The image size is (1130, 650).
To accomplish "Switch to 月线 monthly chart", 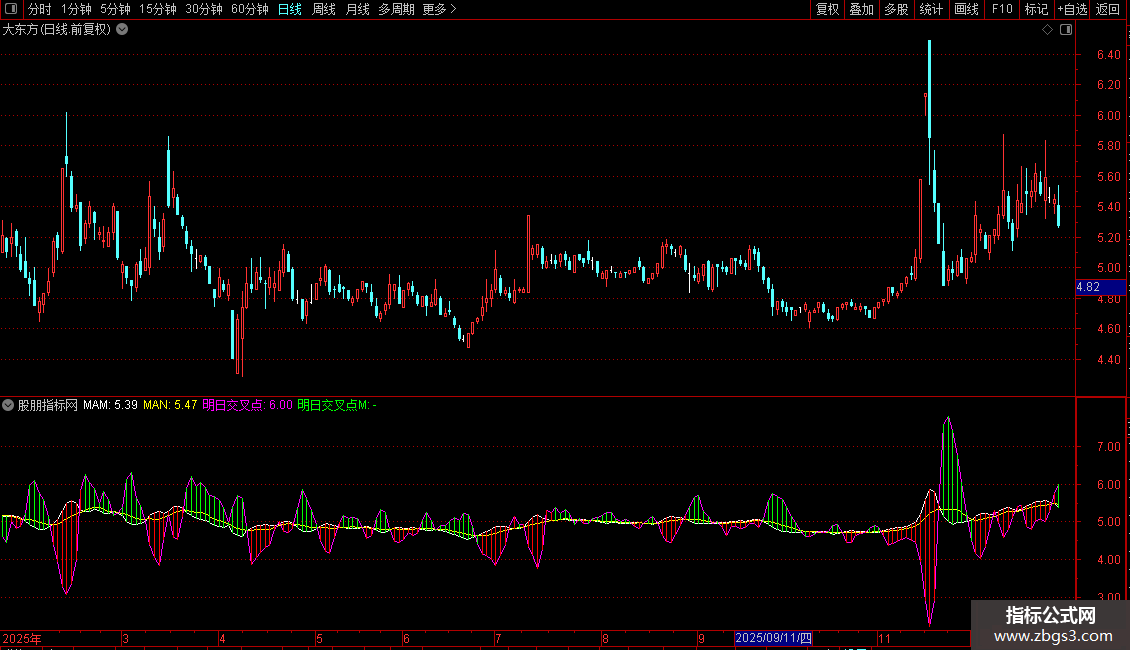I will [357, 9].
